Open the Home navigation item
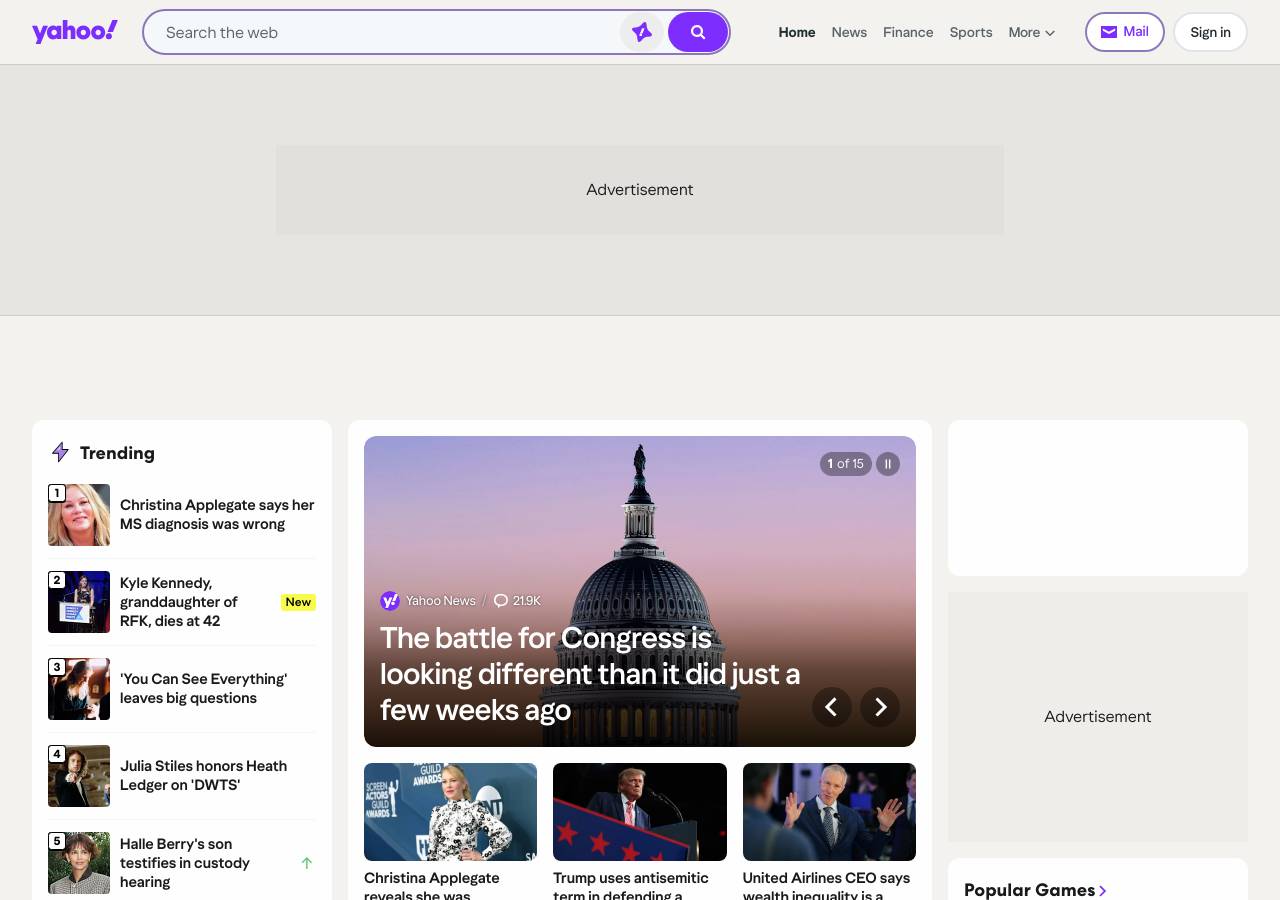This screenshot has height=900, width=1280. tap(797, 32)
